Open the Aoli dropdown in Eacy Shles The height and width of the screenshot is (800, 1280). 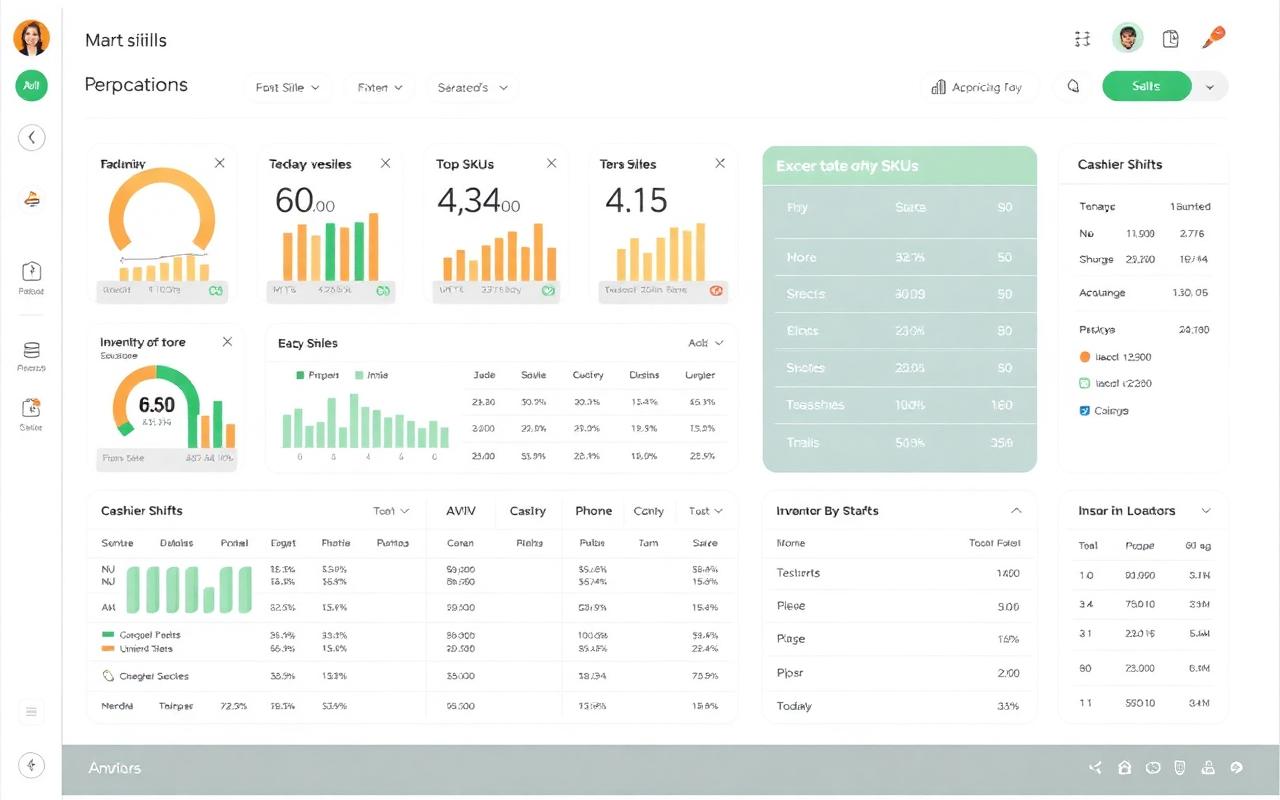[706, 343]
